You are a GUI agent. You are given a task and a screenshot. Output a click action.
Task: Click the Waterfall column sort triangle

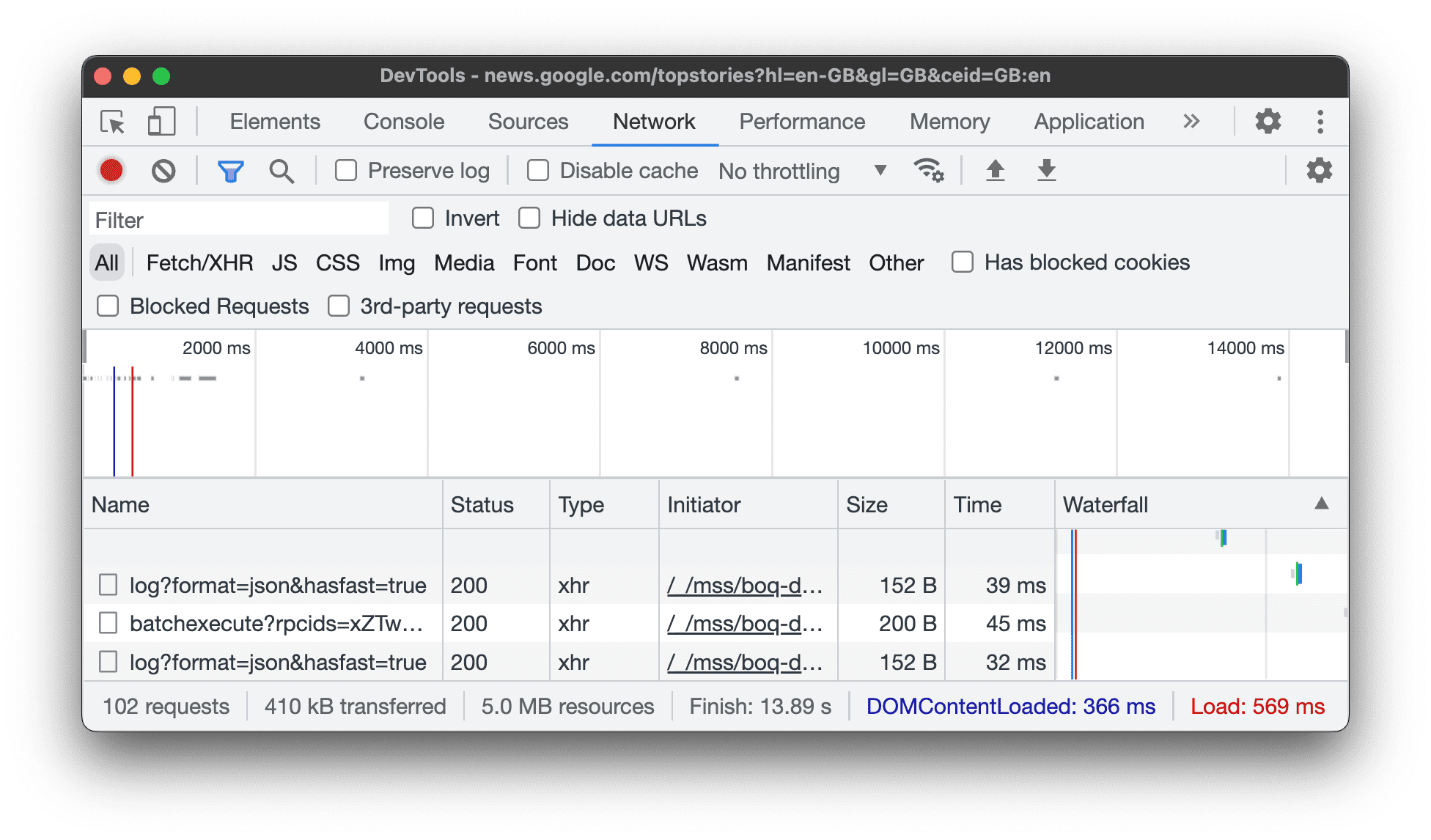click(1321, 503)
